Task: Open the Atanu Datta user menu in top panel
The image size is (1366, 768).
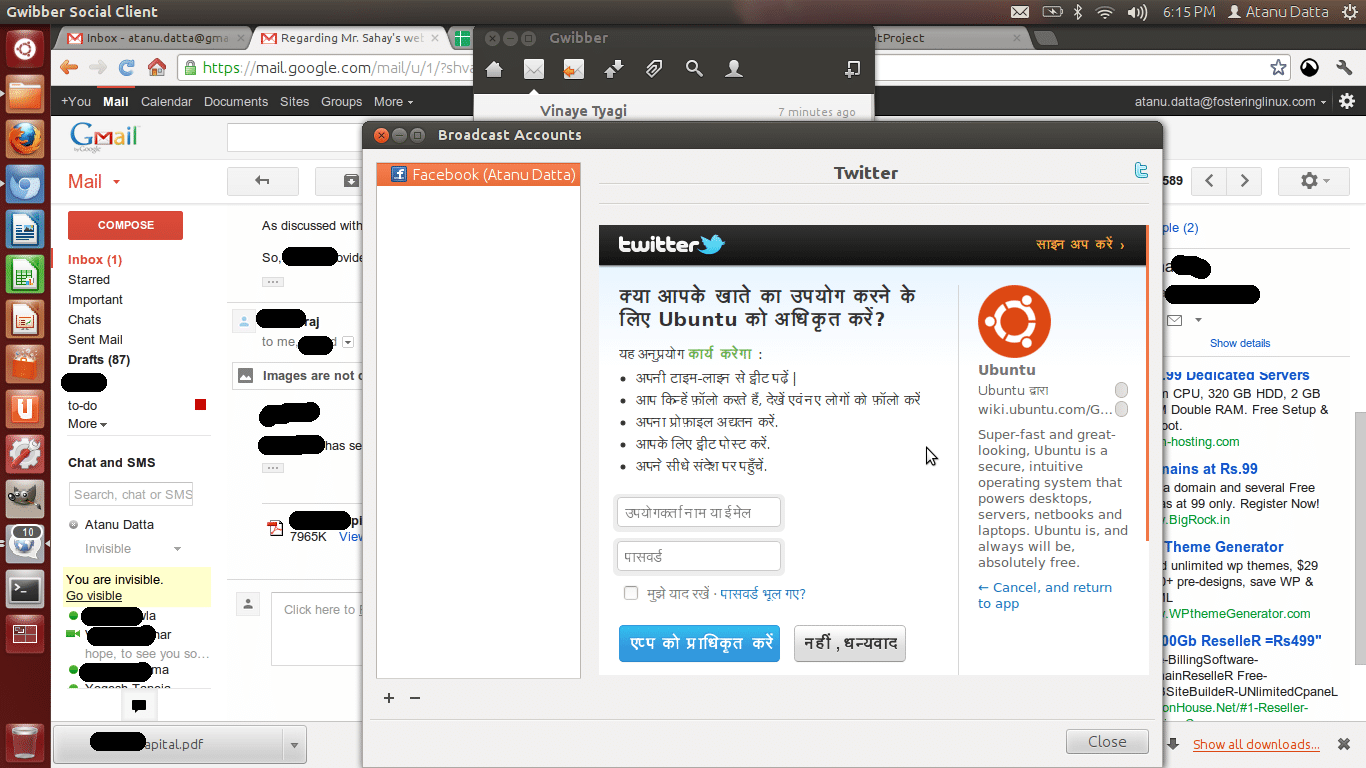Action: [1278, 12]
